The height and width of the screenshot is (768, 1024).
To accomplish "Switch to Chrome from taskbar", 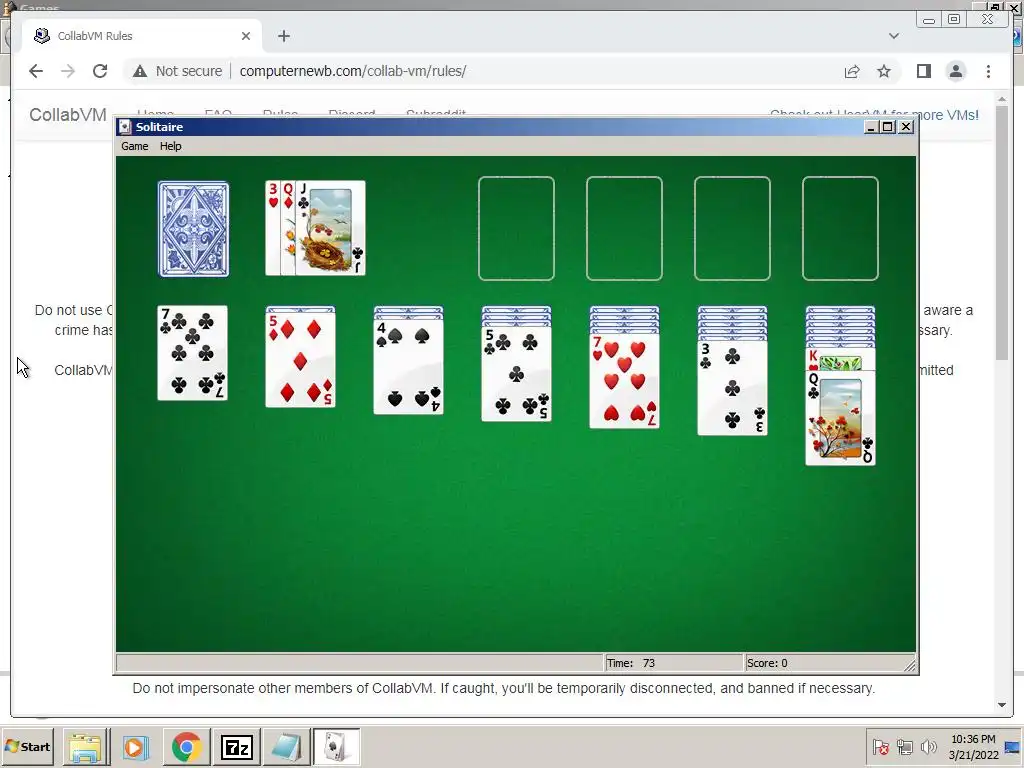I will point(187,747).
